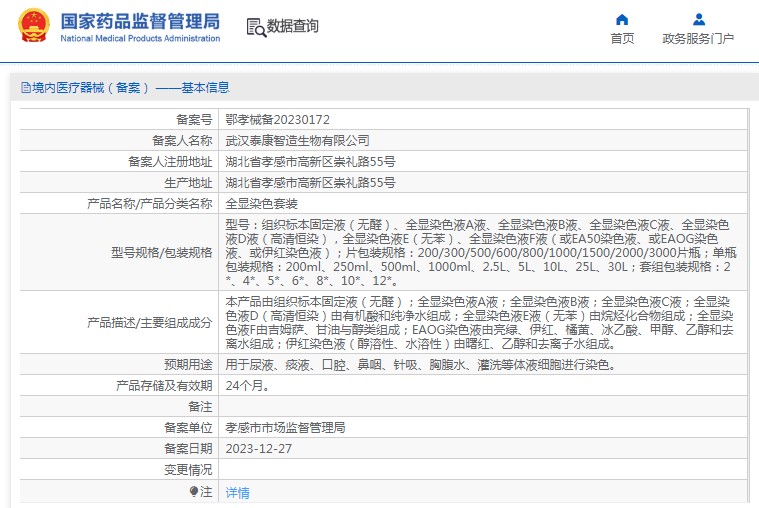This screenshot has width=759, height=508.
Task: Click the 产品名称/产品分类名称 row label
Action: [150, 204]
